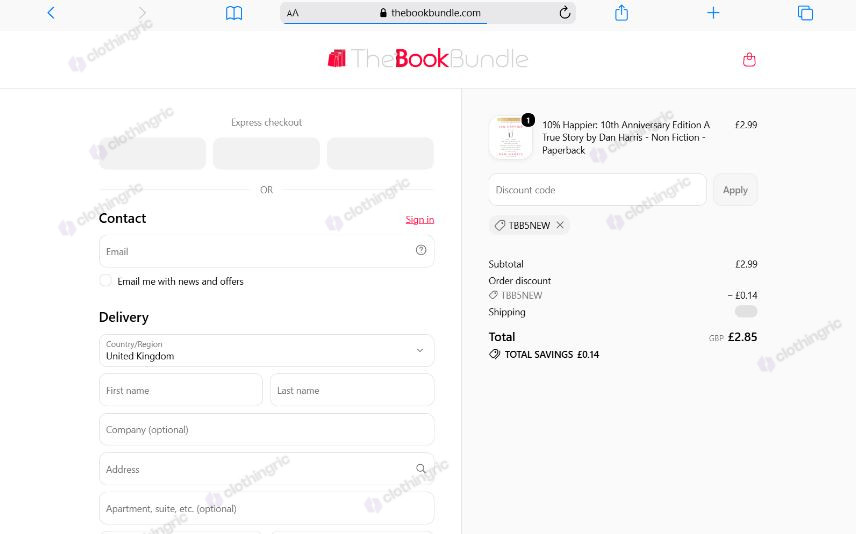This screenshot has width=856, height=534.
Task: Enable Email me with news and offers
Action: 105,281
